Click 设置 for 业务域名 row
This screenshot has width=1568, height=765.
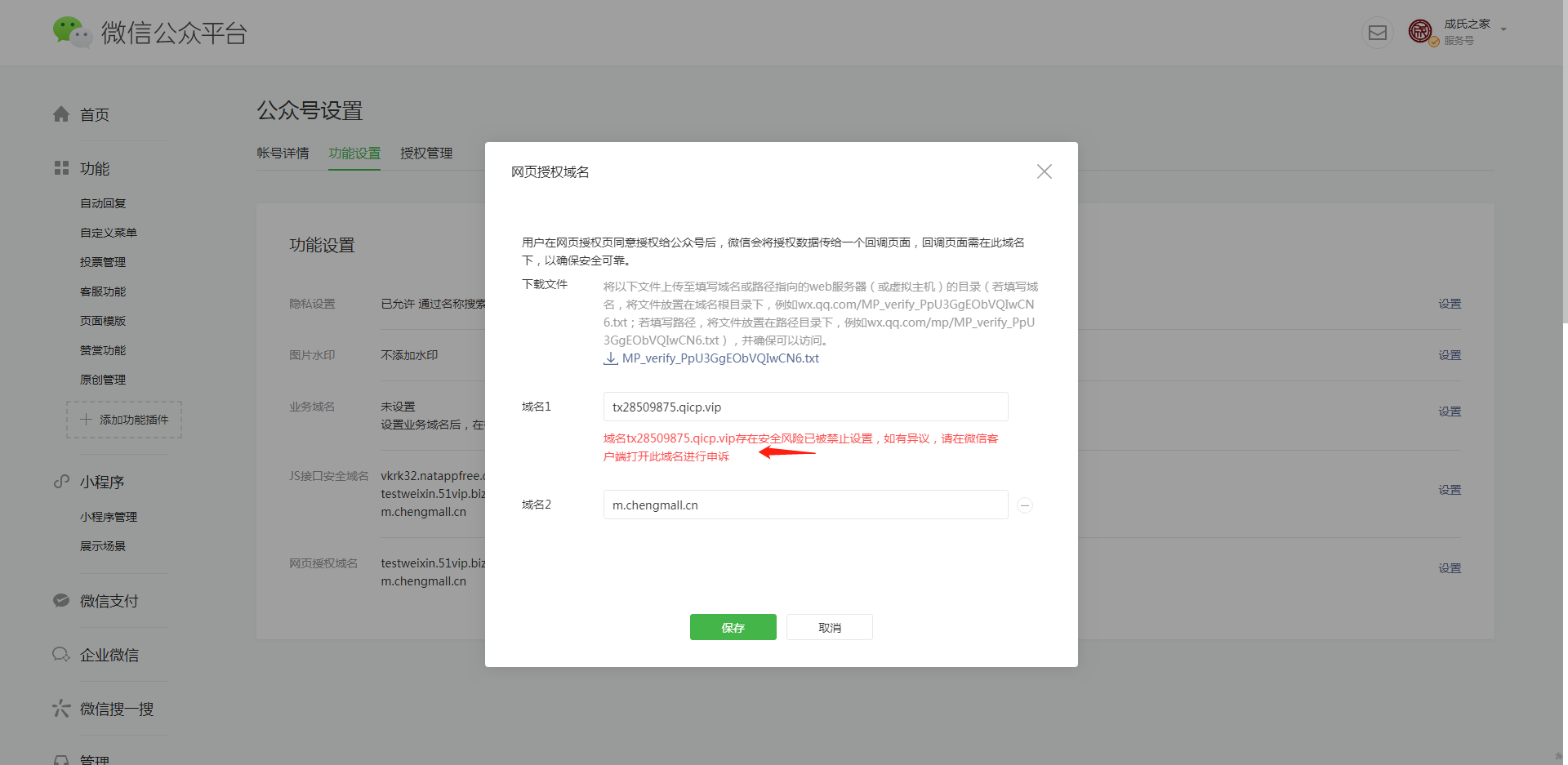coord(1450,411)
